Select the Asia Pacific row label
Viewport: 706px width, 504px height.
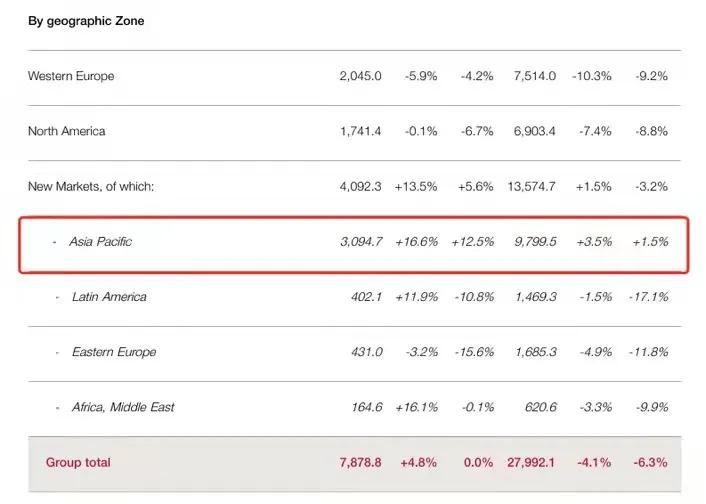(x=100, y=242)
